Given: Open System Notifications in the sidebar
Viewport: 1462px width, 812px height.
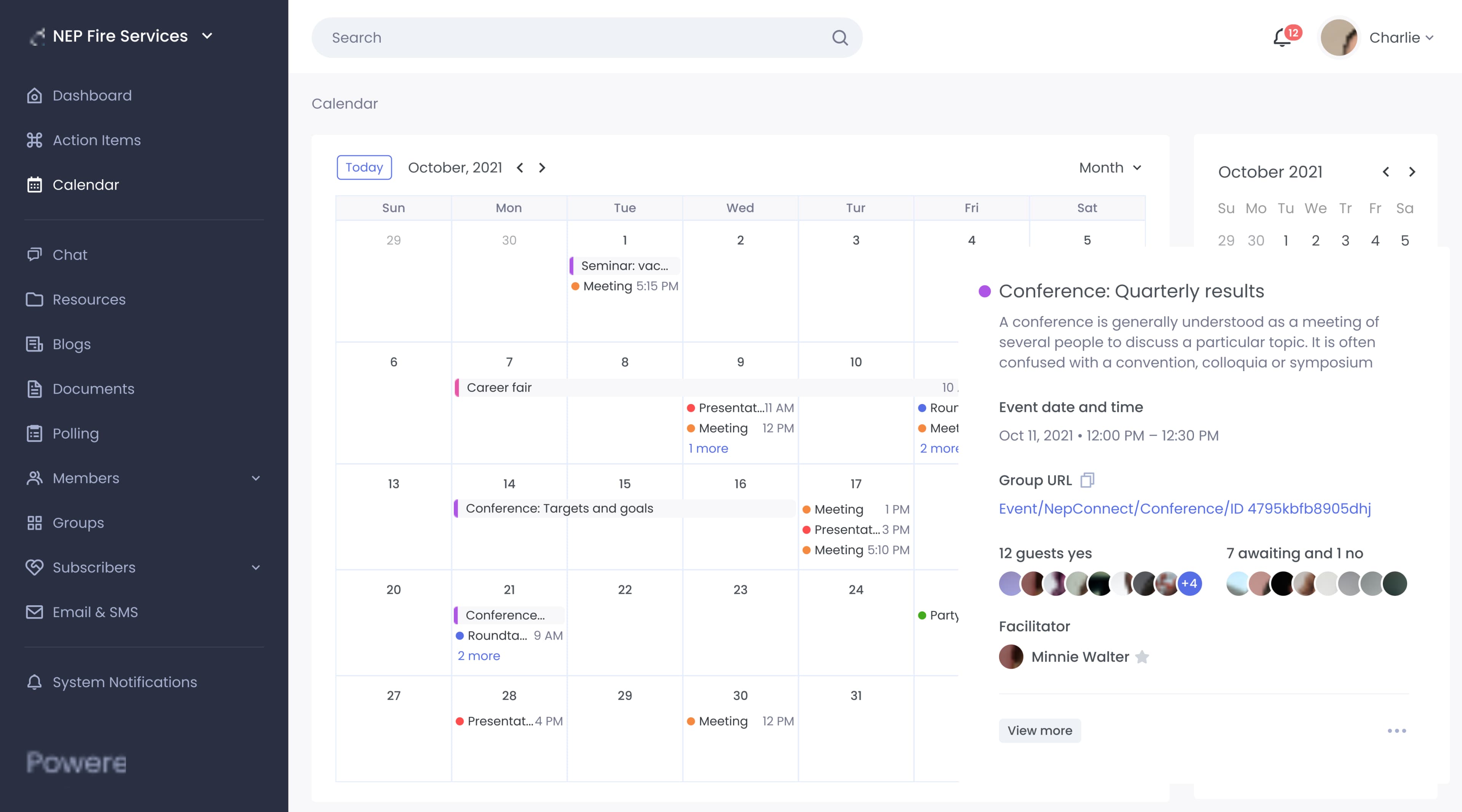Looking at the screenshot, I should coord(125,682).
